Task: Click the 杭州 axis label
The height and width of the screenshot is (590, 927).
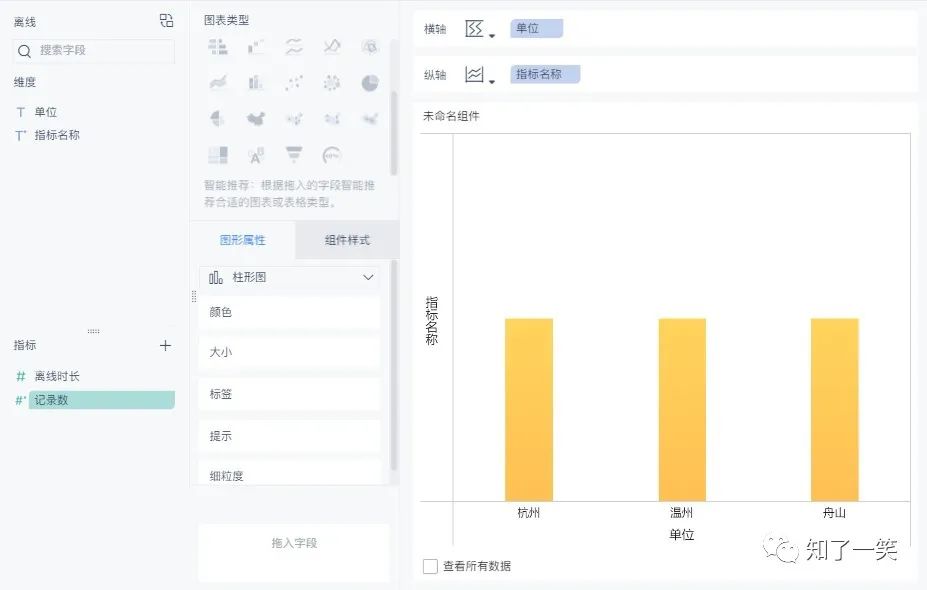Action: [529, 513]
